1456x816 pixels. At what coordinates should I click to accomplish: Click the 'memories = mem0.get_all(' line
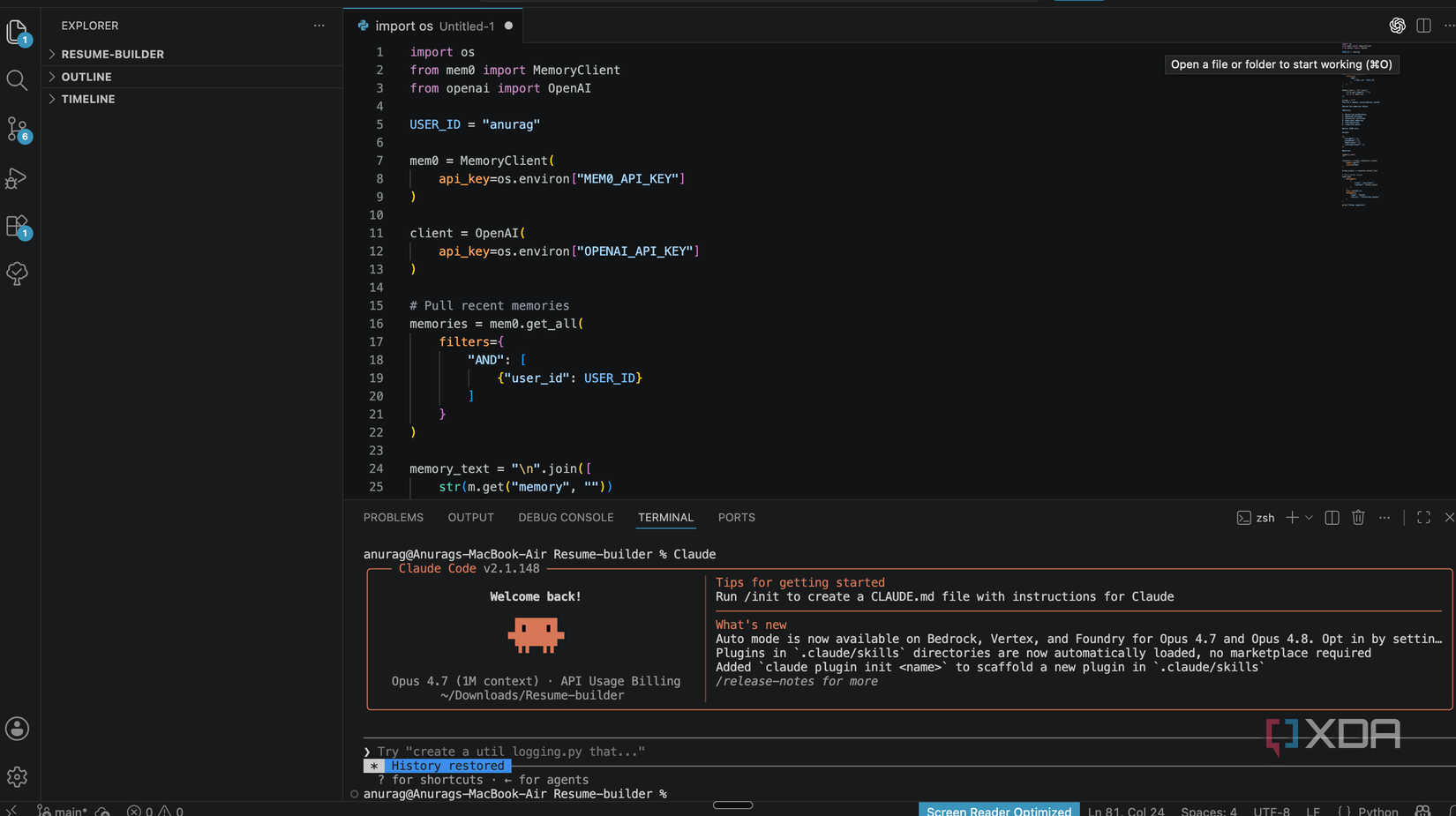point(496,324)
